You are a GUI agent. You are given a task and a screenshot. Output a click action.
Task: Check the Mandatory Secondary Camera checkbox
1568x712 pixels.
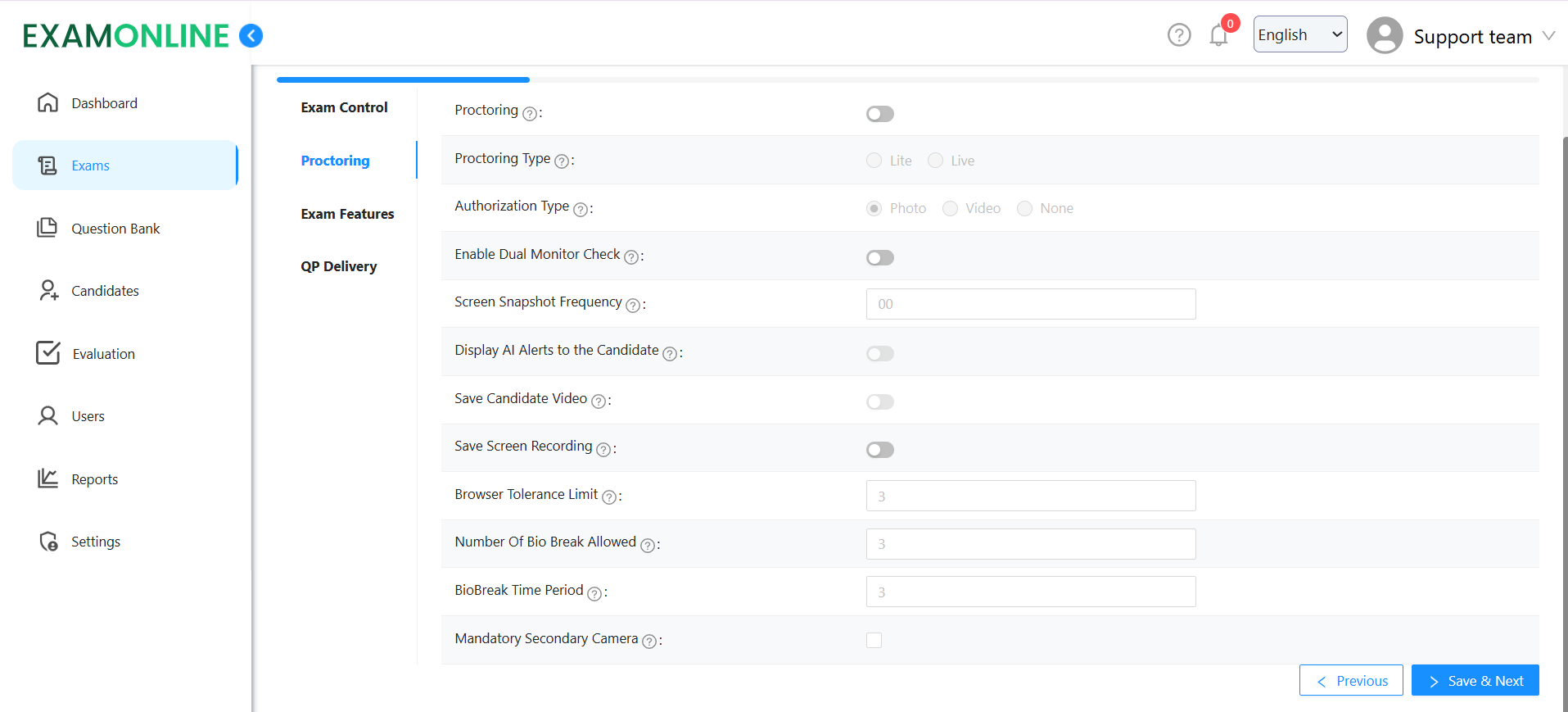coord(874,640)
